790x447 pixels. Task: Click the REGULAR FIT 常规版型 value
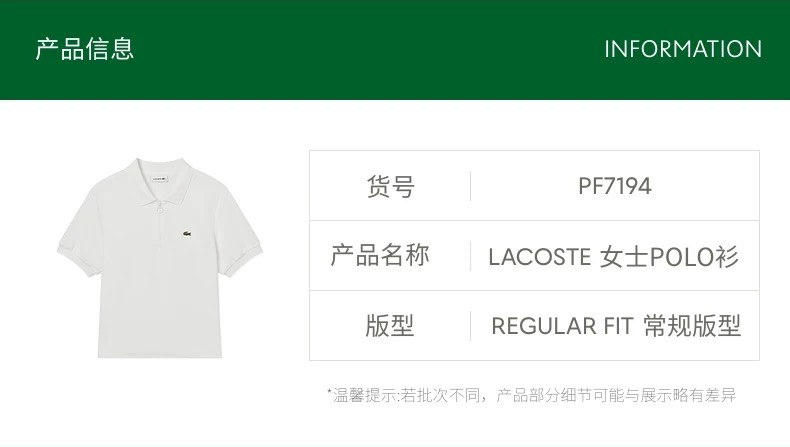(x=616, y=326)
